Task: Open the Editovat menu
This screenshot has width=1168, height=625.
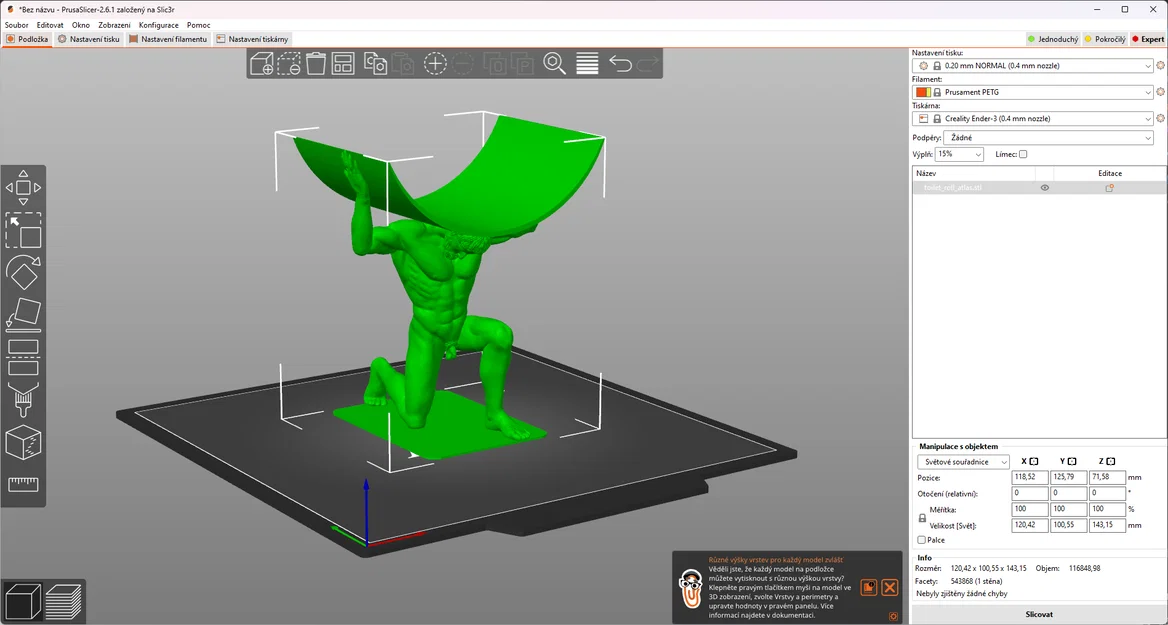Action: (50, 25)
